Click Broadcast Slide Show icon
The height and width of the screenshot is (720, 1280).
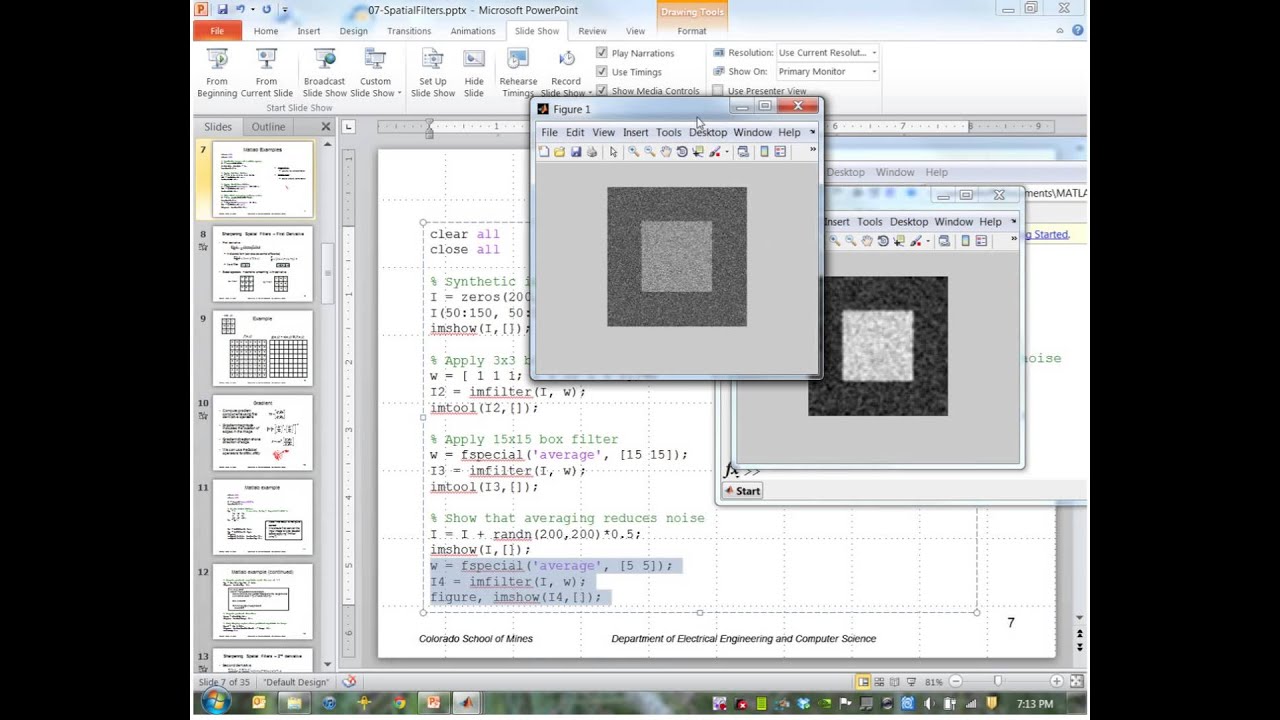click(x=324, y=60)
